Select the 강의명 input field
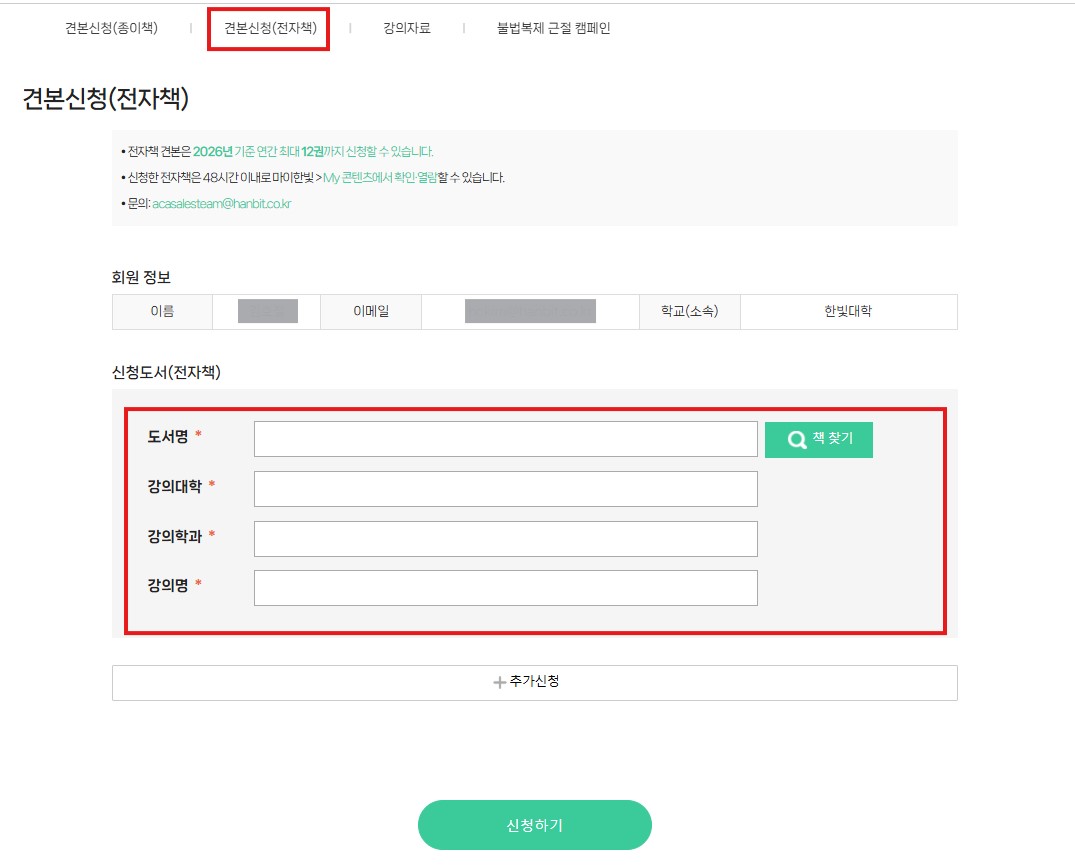 pos(505,588)
